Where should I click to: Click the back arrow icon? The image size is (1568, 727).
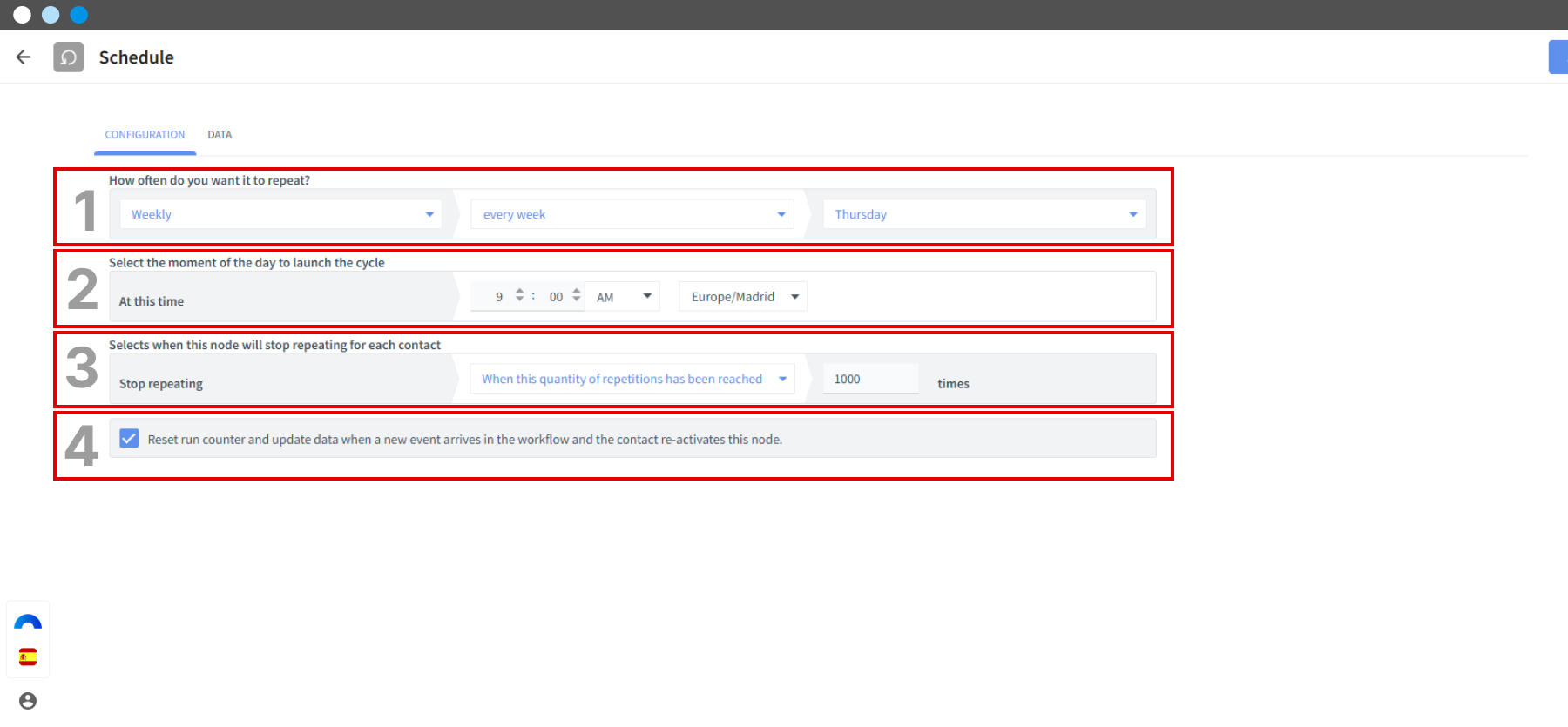point(24,57)
